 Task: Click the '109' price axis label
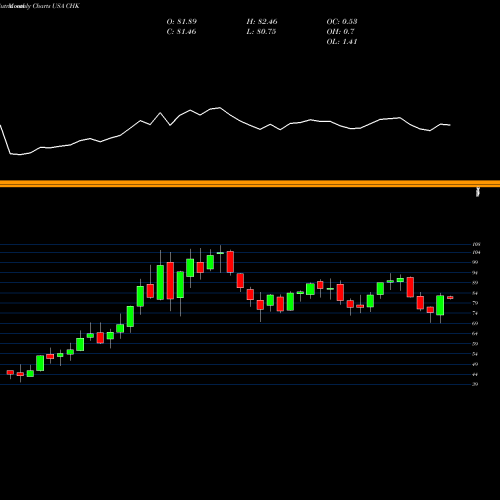476,244
